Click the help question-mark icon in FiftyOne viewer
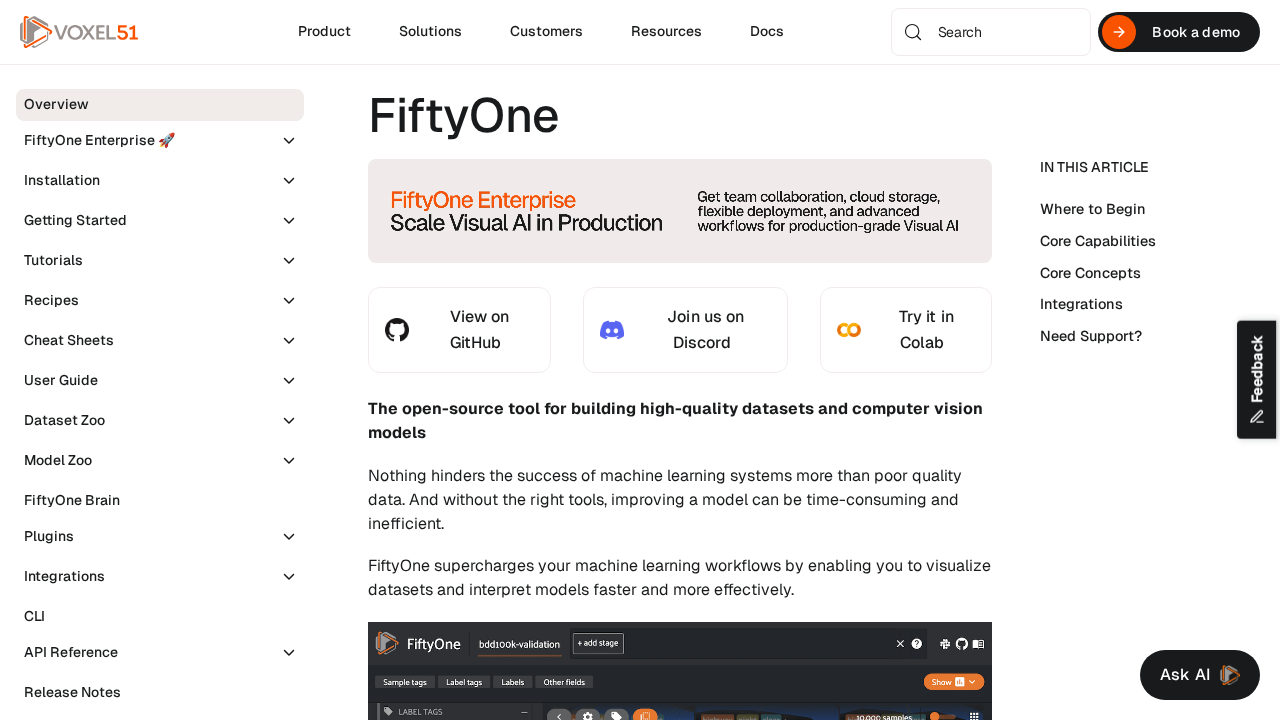The width and height of the screenshot is (1280, 720). point(917,643)
